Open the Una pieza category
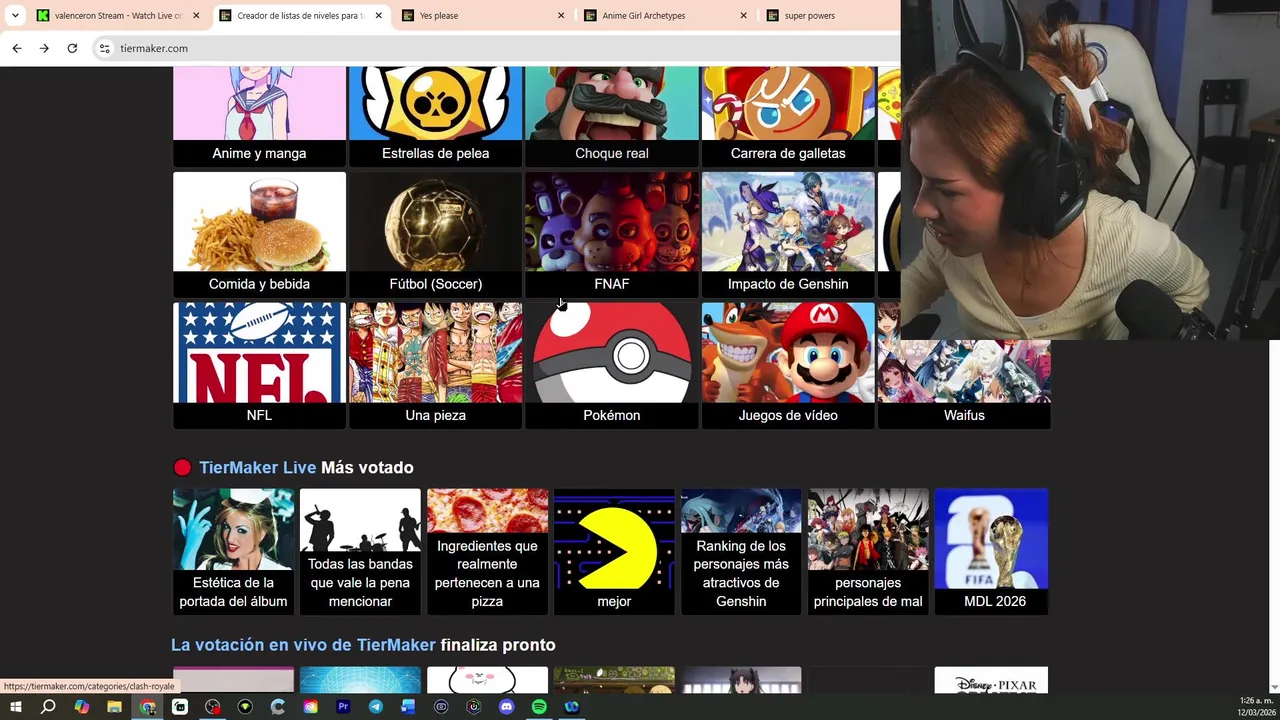The width and height of the screenshot is (1280, 720). [435, 366]
